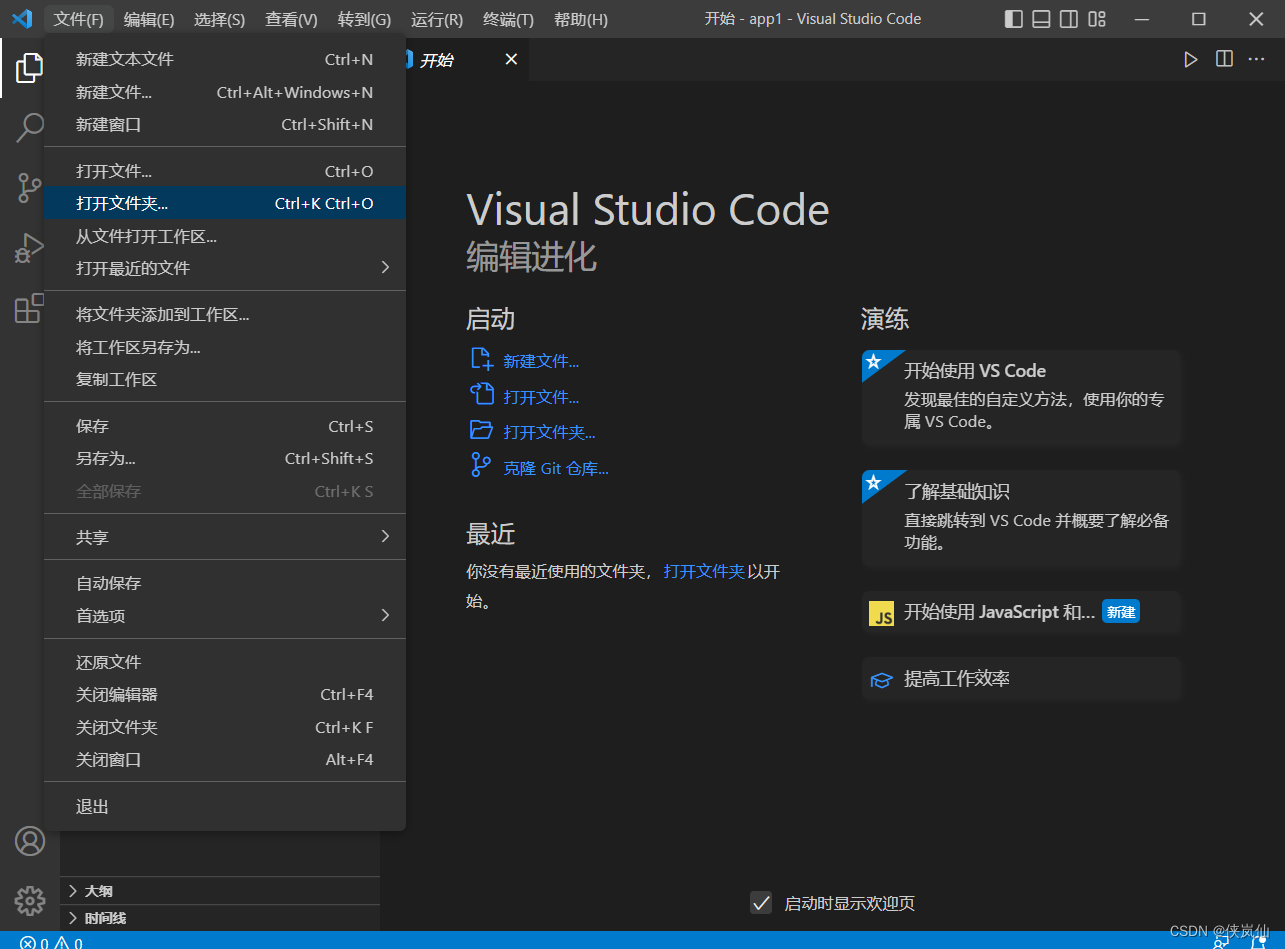Select 打开文件夹... in File menu
The width and height of the screenshot is (1285, 949).
225,203
